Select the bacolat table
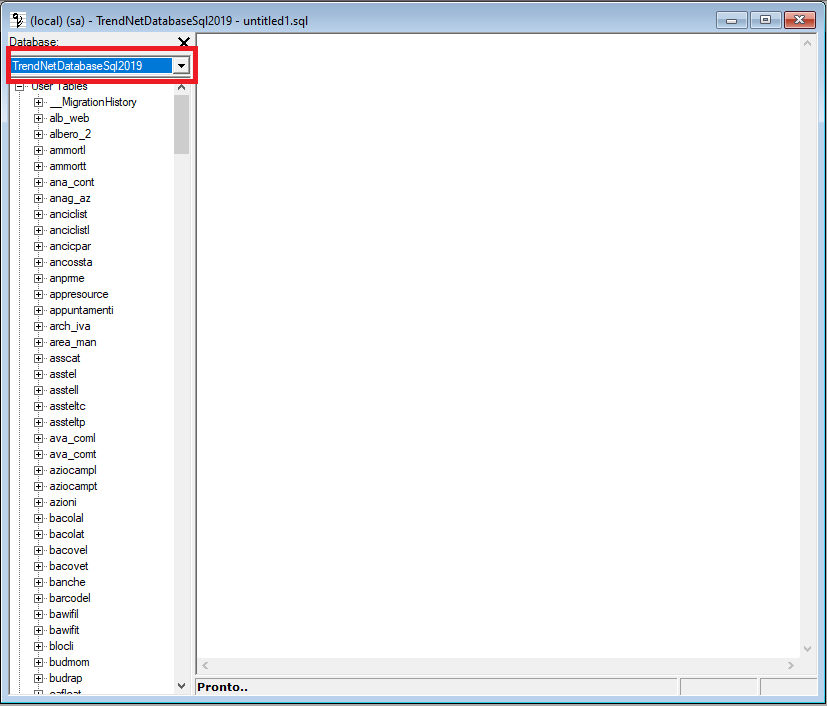Screen dimensions: 827x706 pyautogui.click(x=66, y=534)
